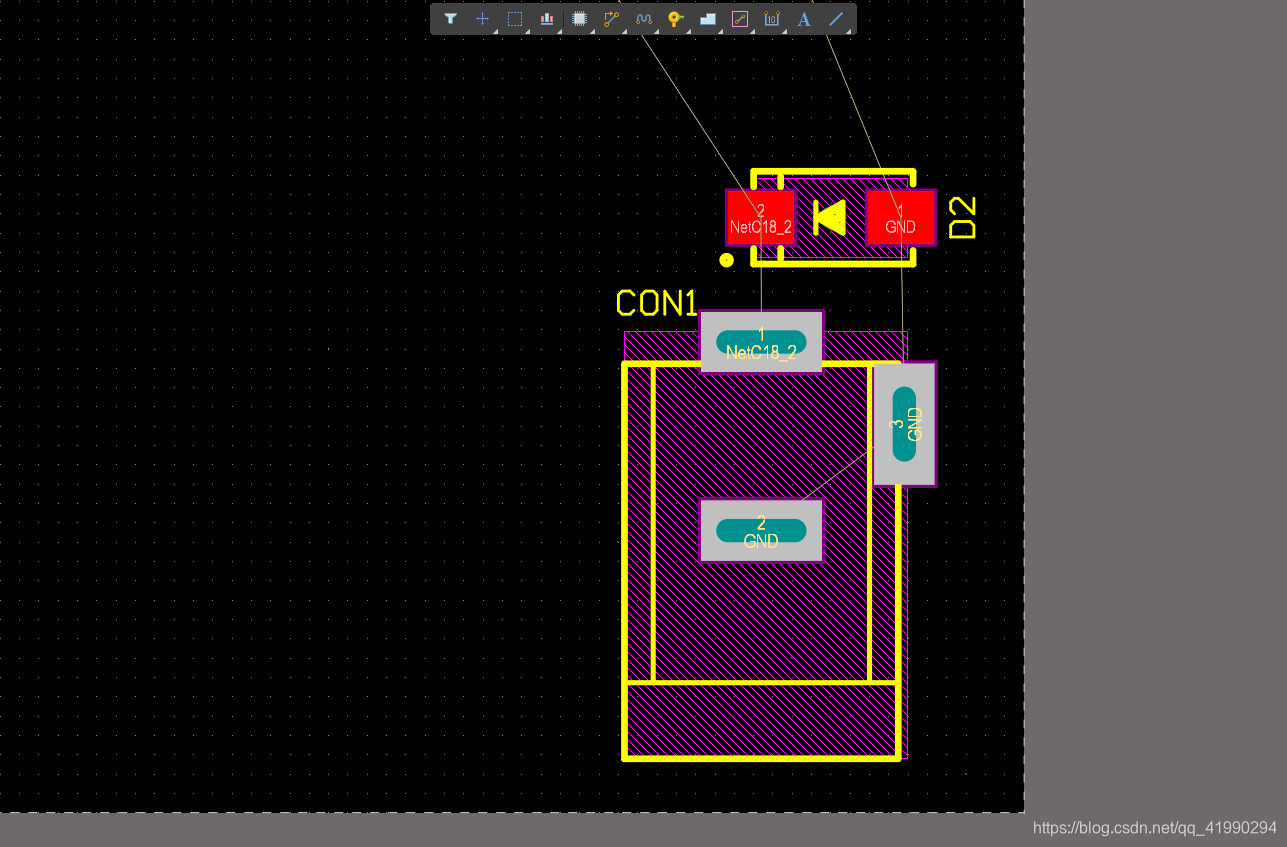Viewport: 1287px width, 847px height.
Task: Click the CON1 designator label
Action: pyautogui.click(x=656, y=303)
